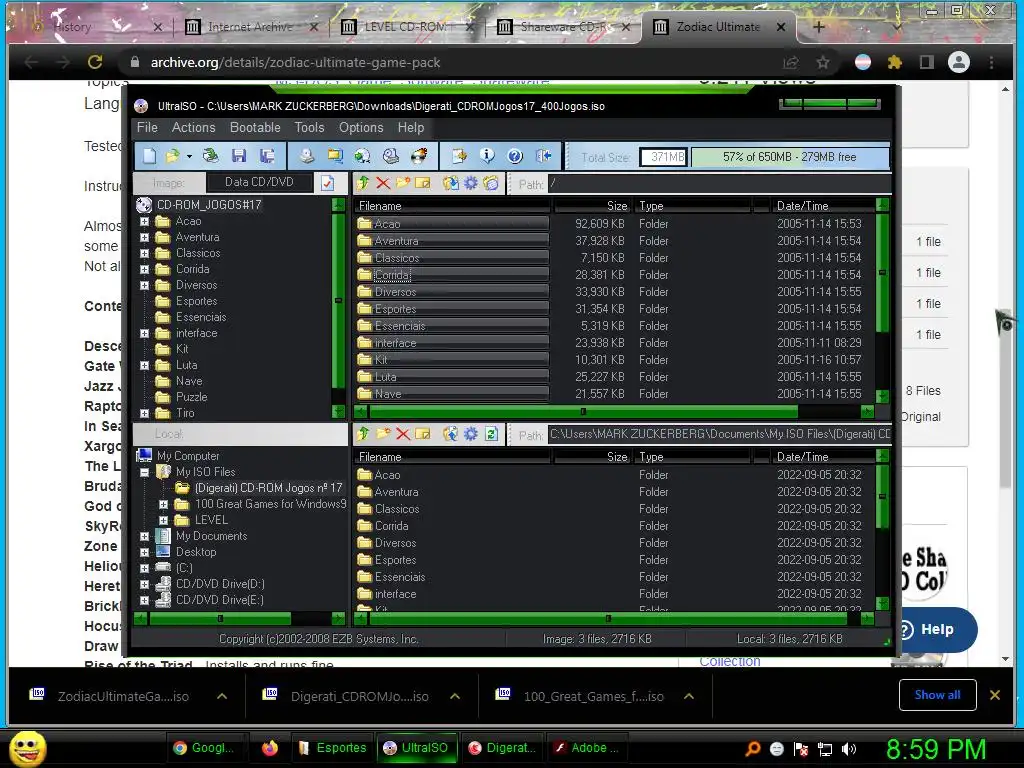This screenshot has height=768, width=1024.
Task: Click the red X Delete icon in local pane
Action: (x=403, y=434)
